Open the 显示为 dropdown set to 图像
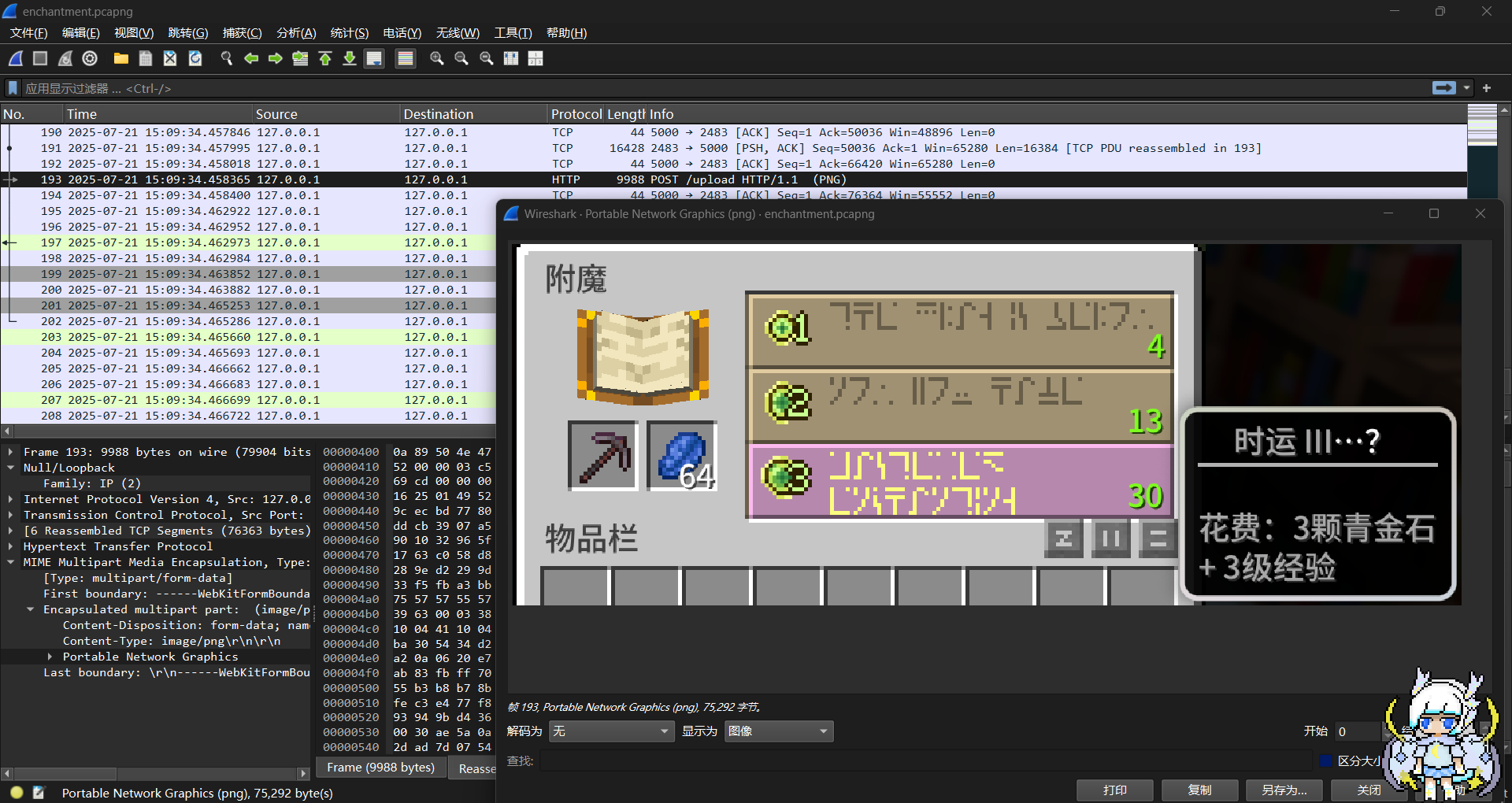The height and width of the screenshot is (803, 1512). point(778,731)
